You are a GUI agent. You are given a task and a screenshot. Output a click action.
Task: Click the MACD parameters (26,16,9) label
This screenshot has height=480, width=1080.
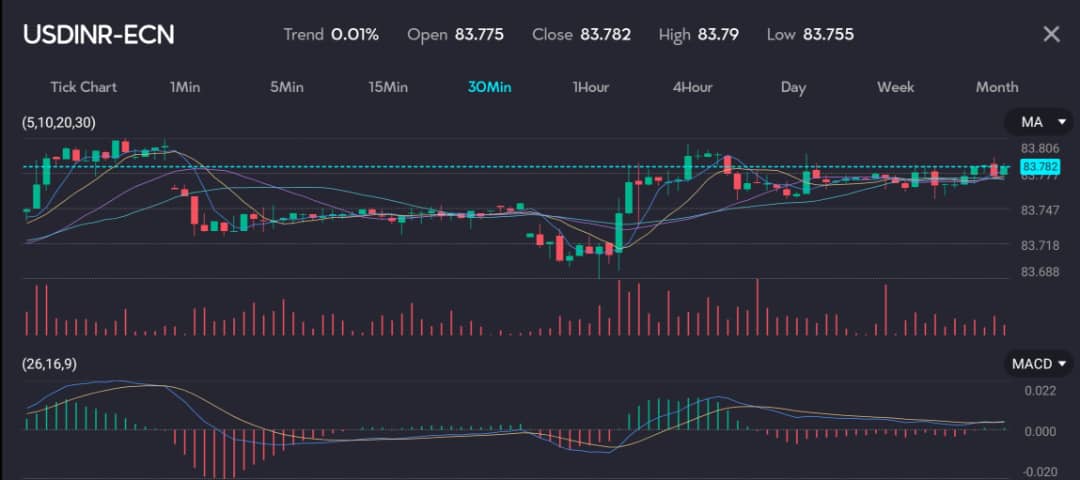click(49, 364)
